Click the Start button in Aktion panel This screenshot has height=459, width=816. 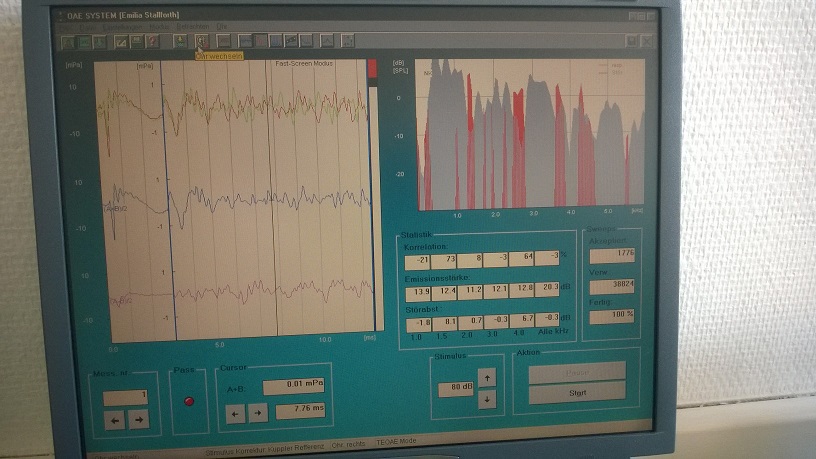tap(576, 393)
